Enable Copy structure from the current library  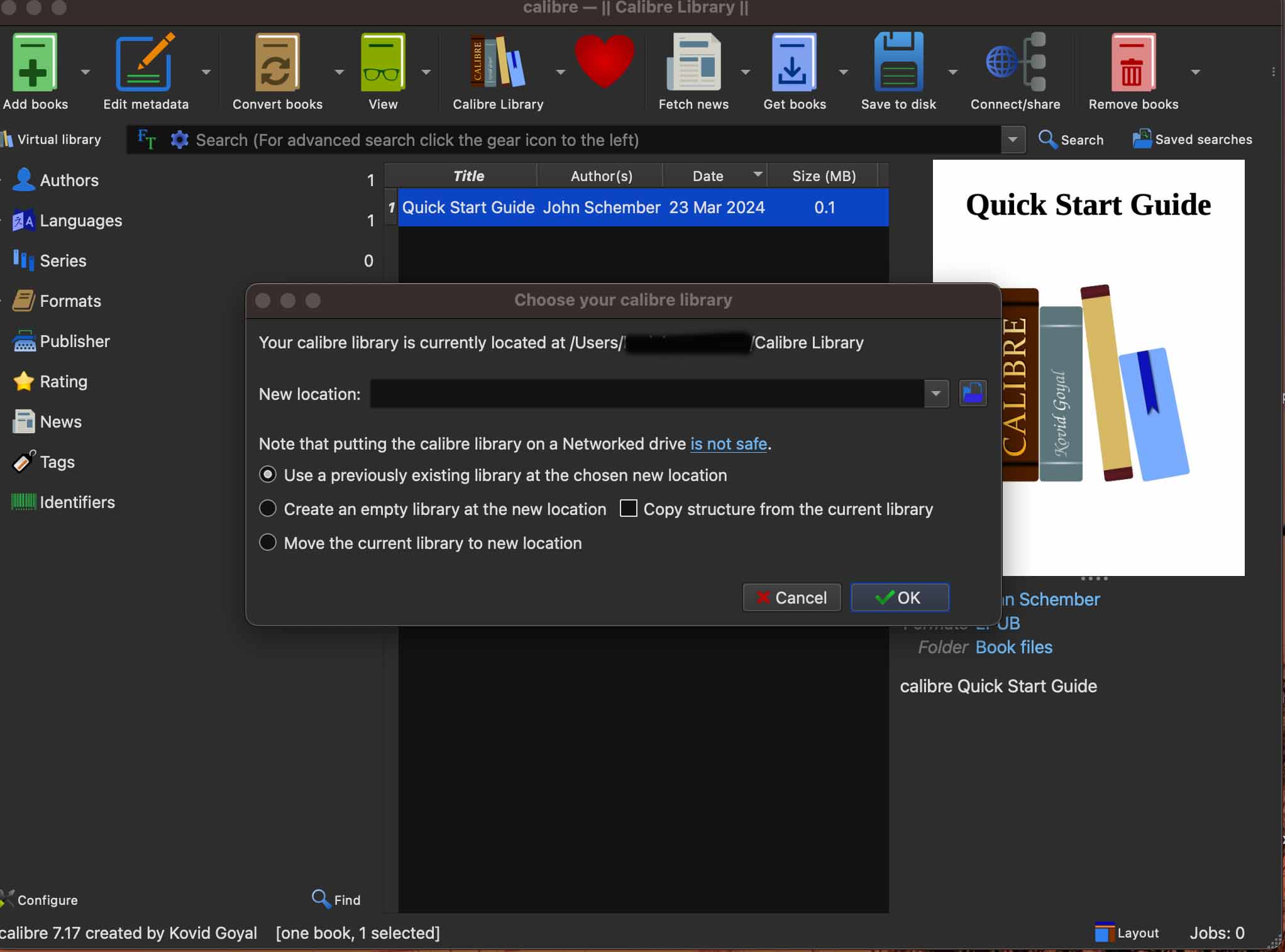628,509
